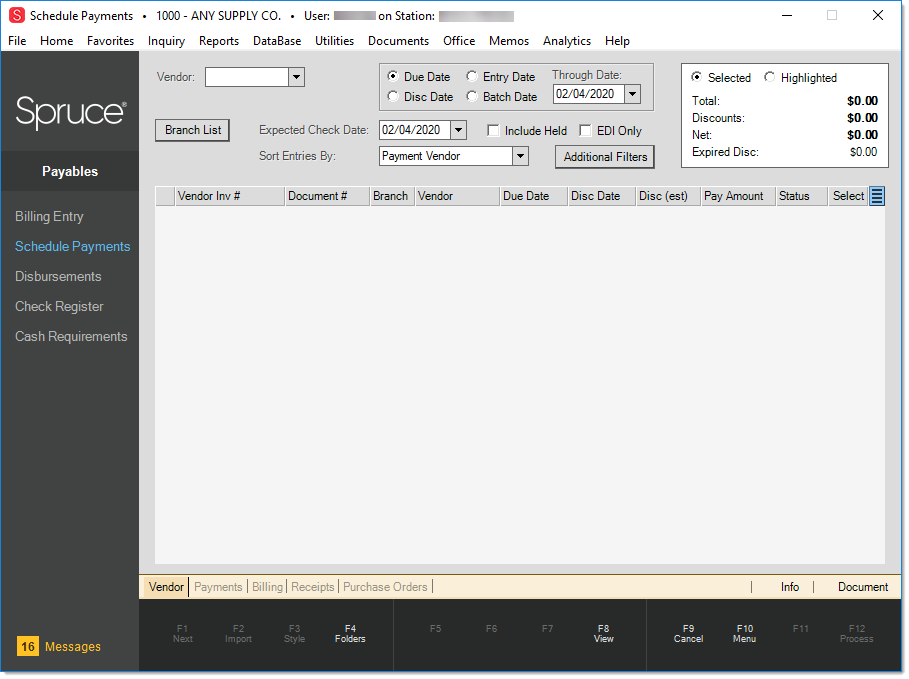This screenshot has width=909, height=679.
Task: Open the File menu
Action: point(17,41)
